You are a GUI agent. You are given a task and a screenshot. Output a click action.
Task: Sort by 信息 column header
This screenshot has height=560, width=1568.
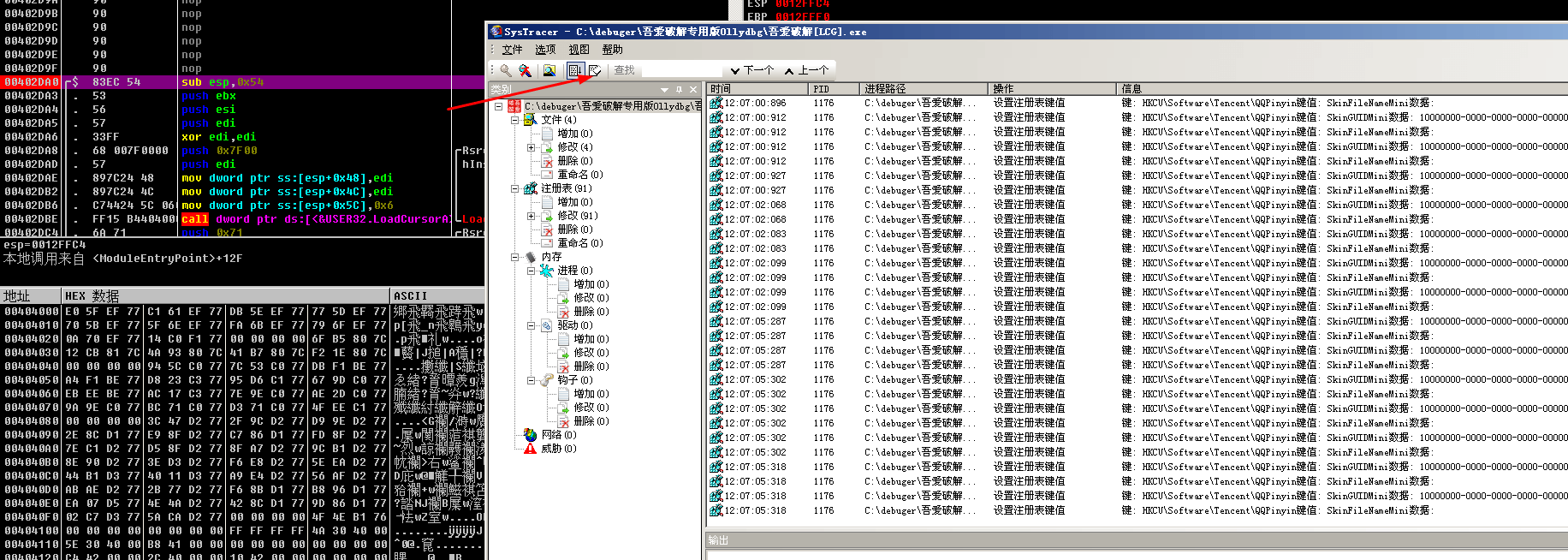click(x=1342, y=89)
